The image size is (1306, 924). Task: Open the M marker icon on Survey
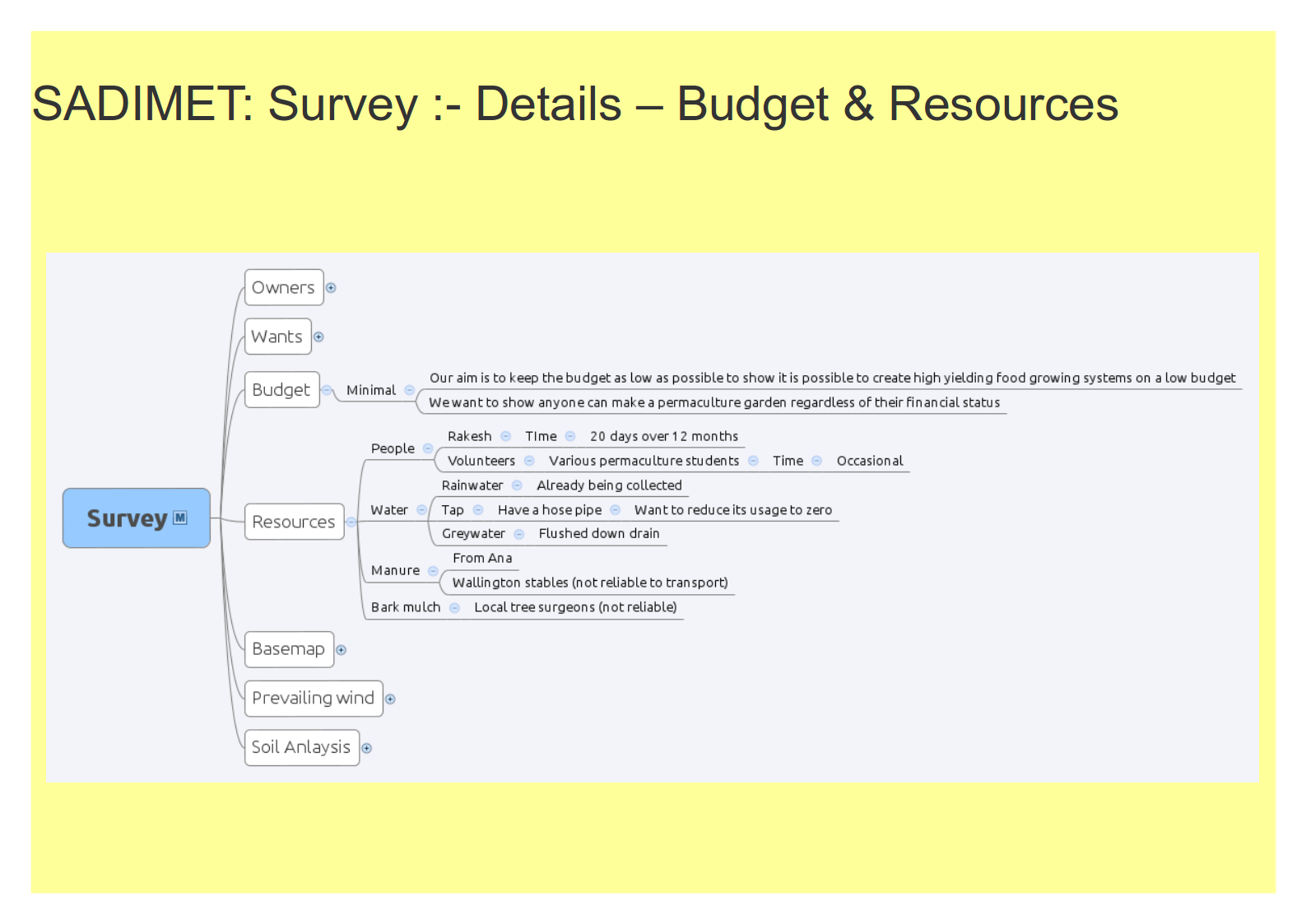(180, 518)
